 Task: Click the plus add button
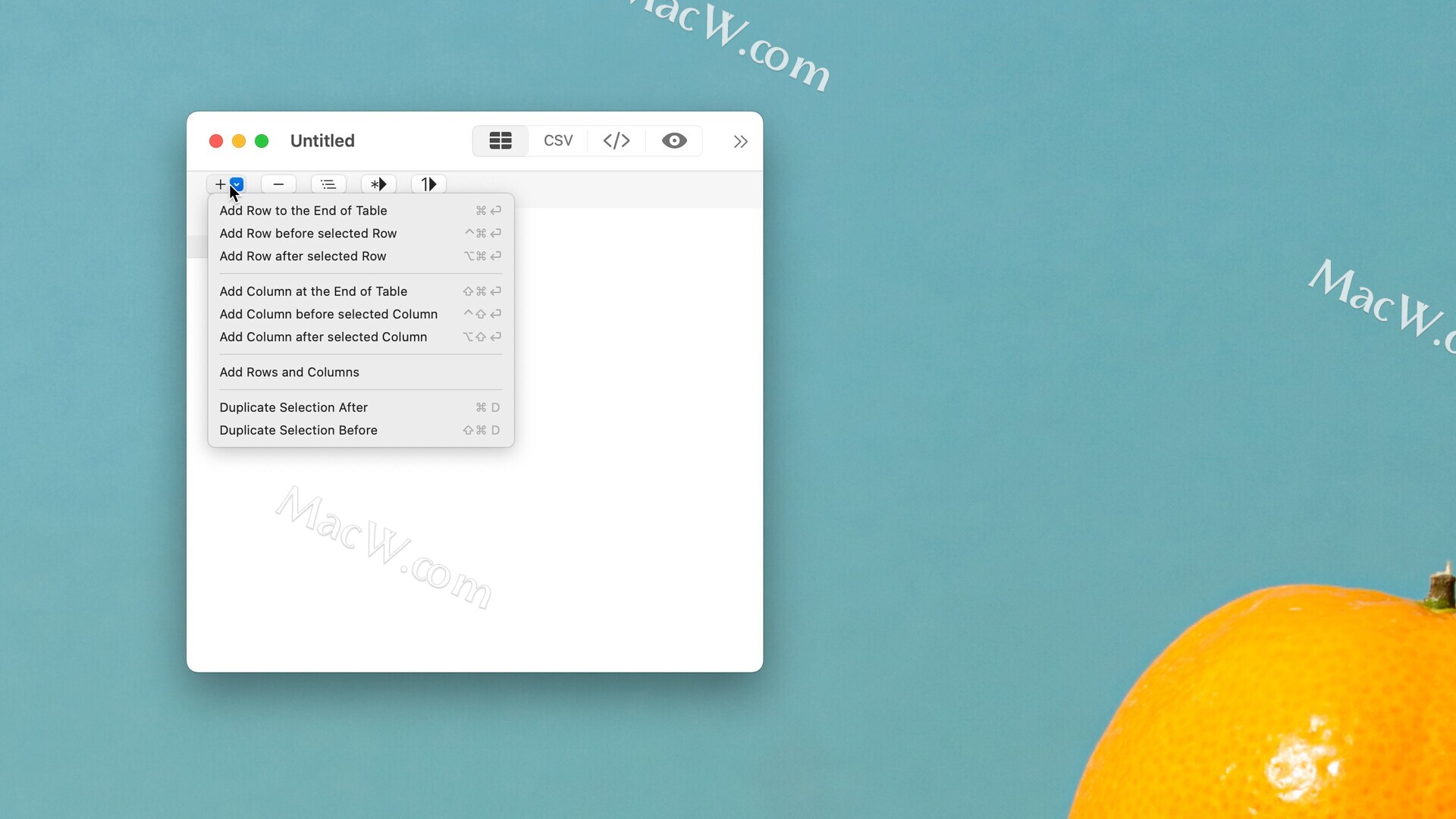pos(220,184)
